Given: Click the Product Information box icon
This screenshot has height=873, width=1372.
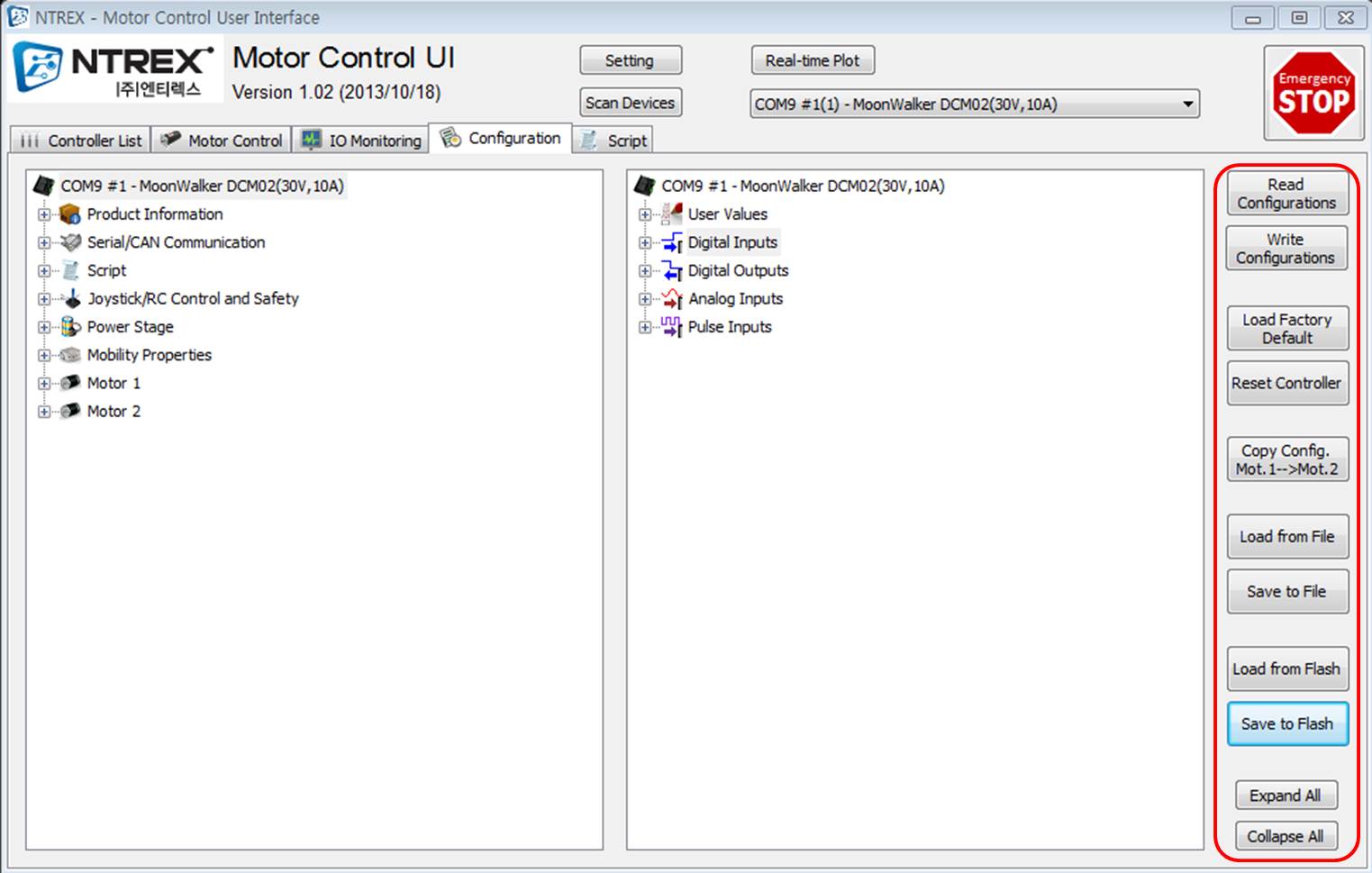Looking at the screenshot, I should [x=70, y=214].
